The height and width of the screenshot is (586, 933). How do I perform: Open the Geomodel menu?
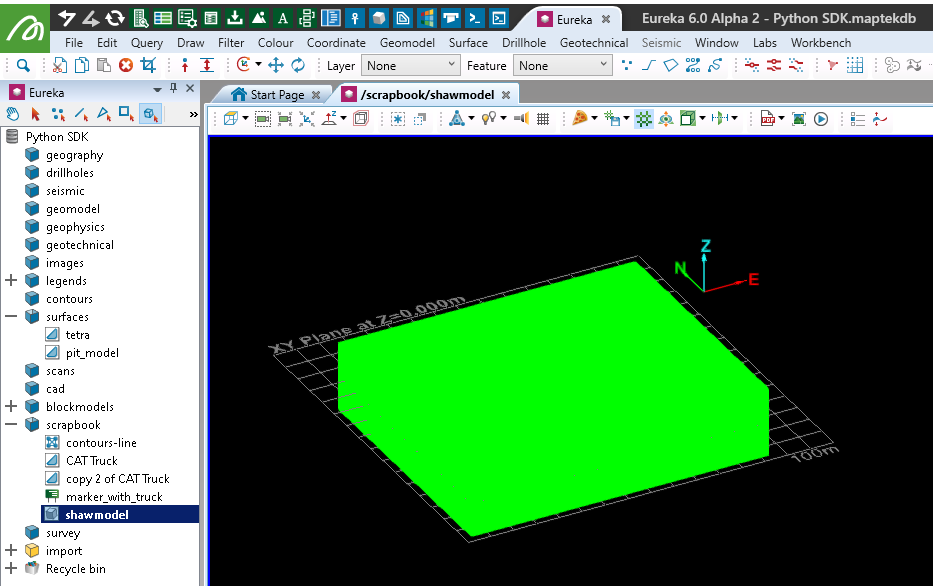(409, 43)
